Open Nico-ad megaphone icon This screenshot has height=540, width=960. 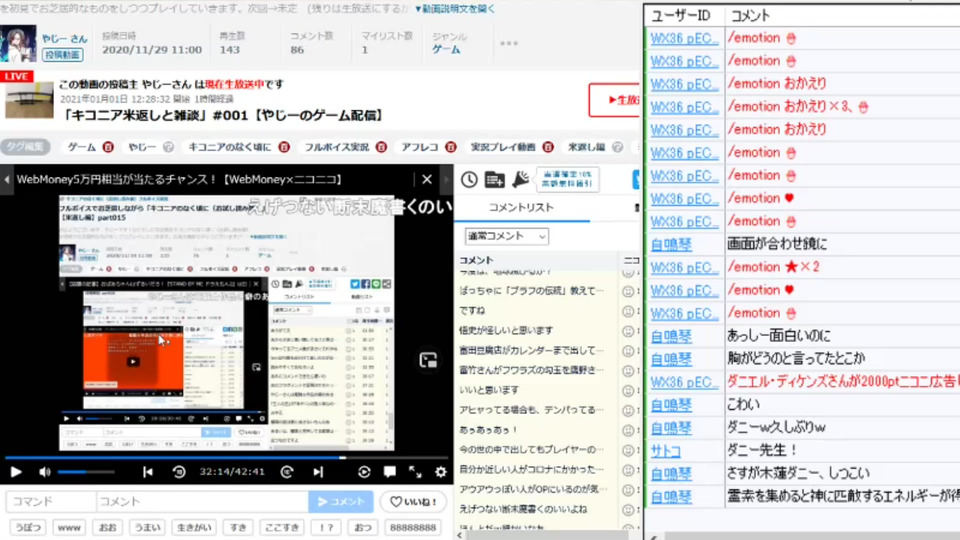click(x=520, y=179)
